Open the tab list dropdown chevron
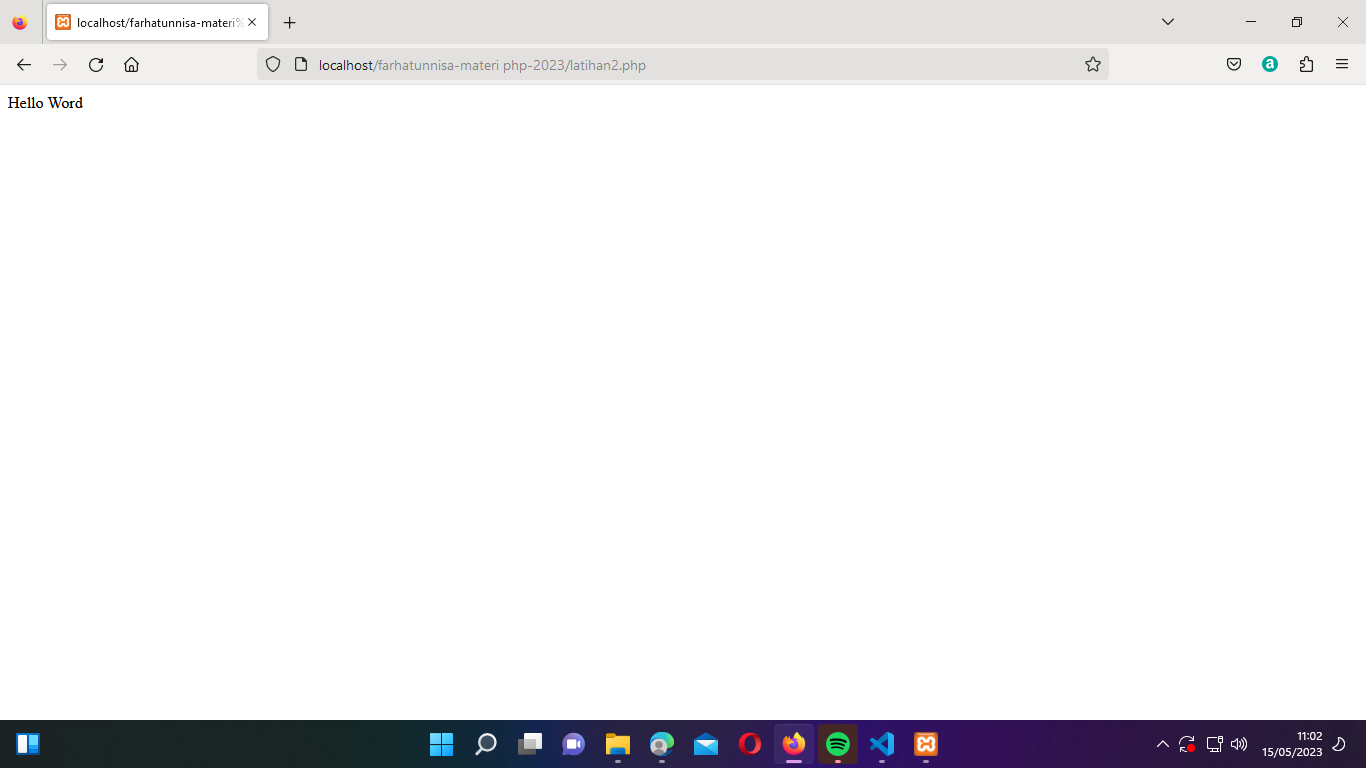 click(x=1167, y=21)
